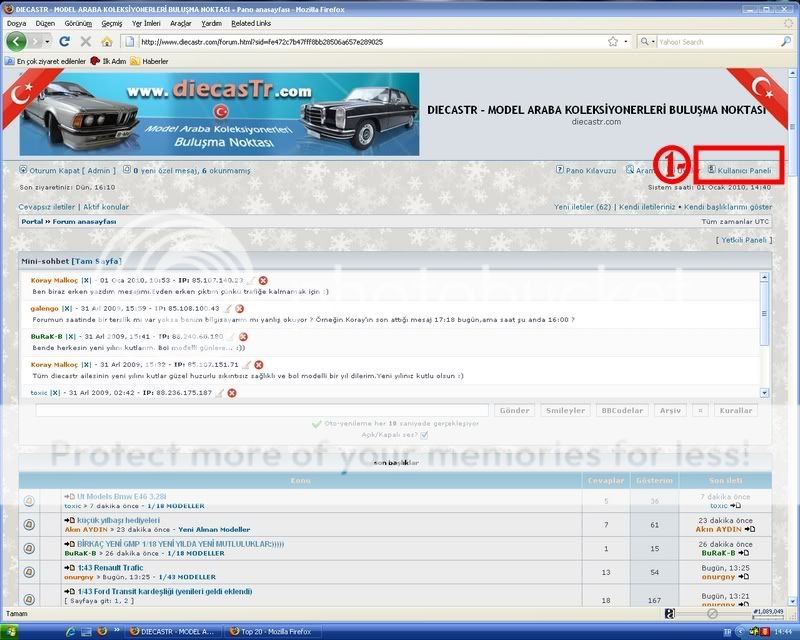Delete BuRaK-B's chat message

click(x=243, y=337)
